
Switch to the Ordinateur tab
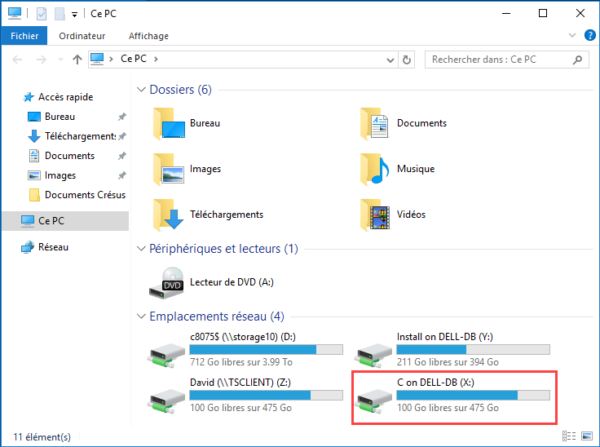(x=82, y=36)
